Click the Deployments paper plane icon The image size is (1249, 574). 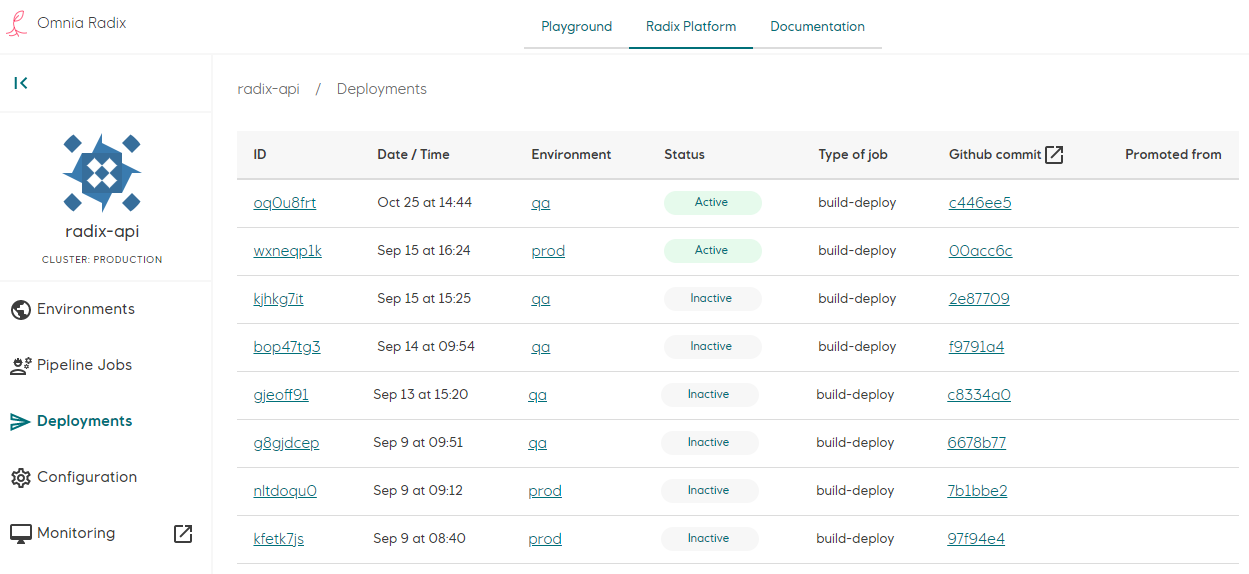[x=20, y=422]
